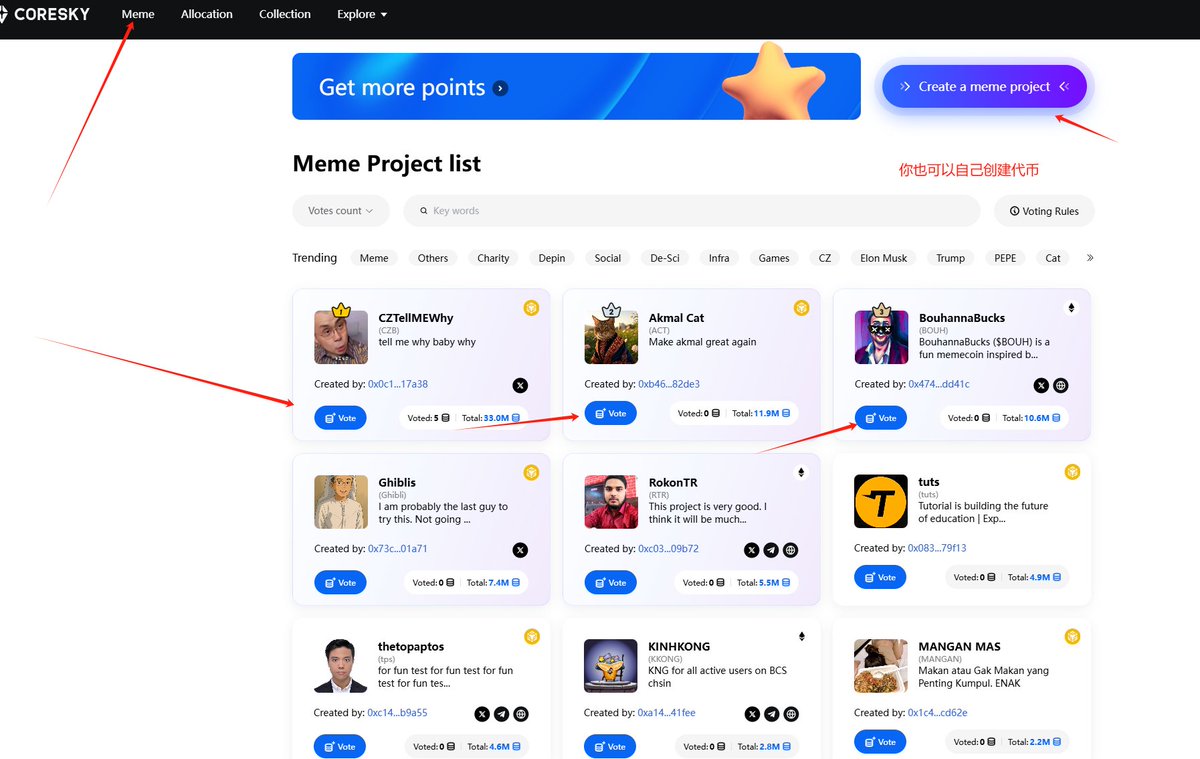Select the Depin trending tag

552,258
